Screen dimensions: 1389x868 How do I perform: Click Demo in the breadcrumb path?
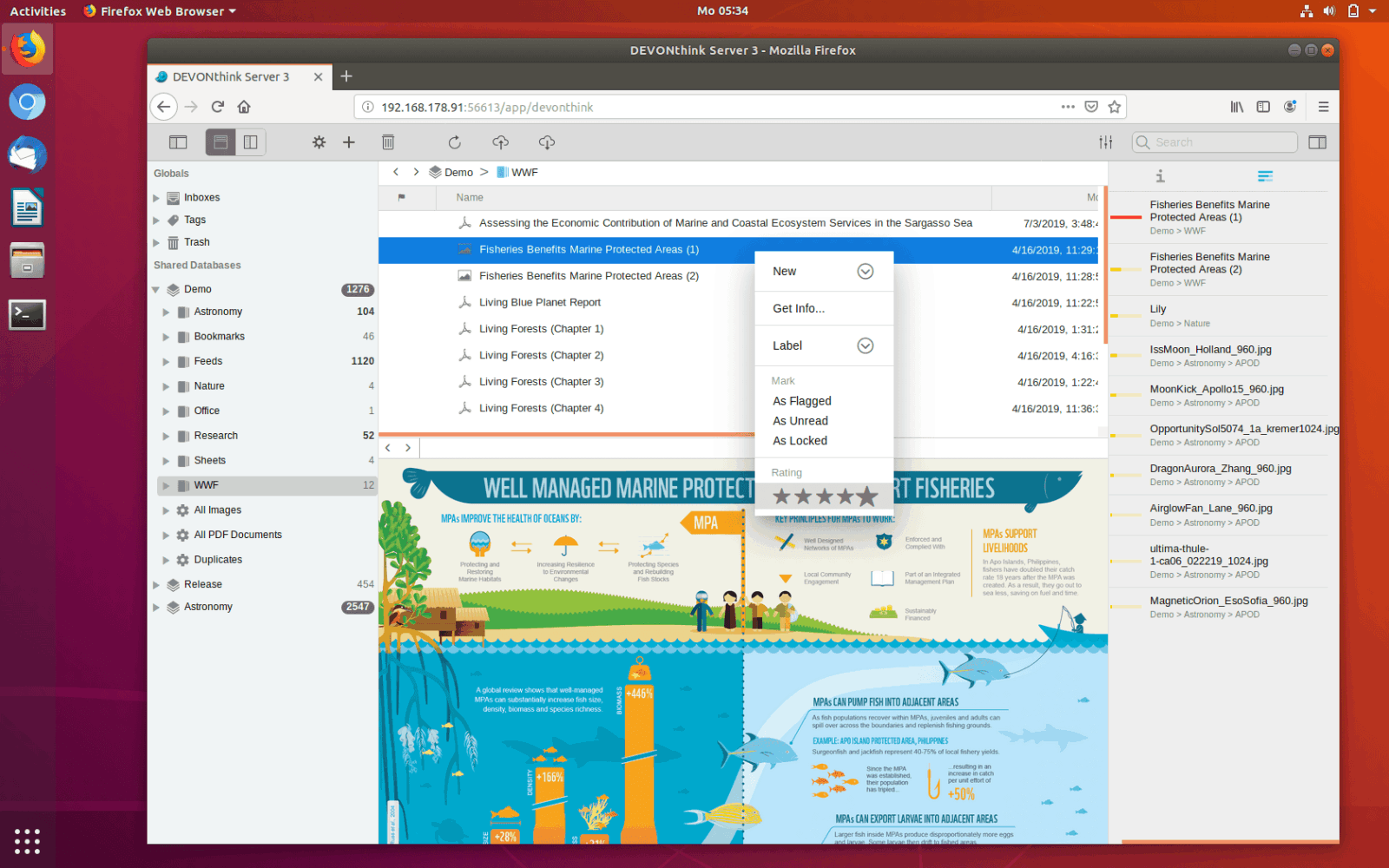(458, 173)
